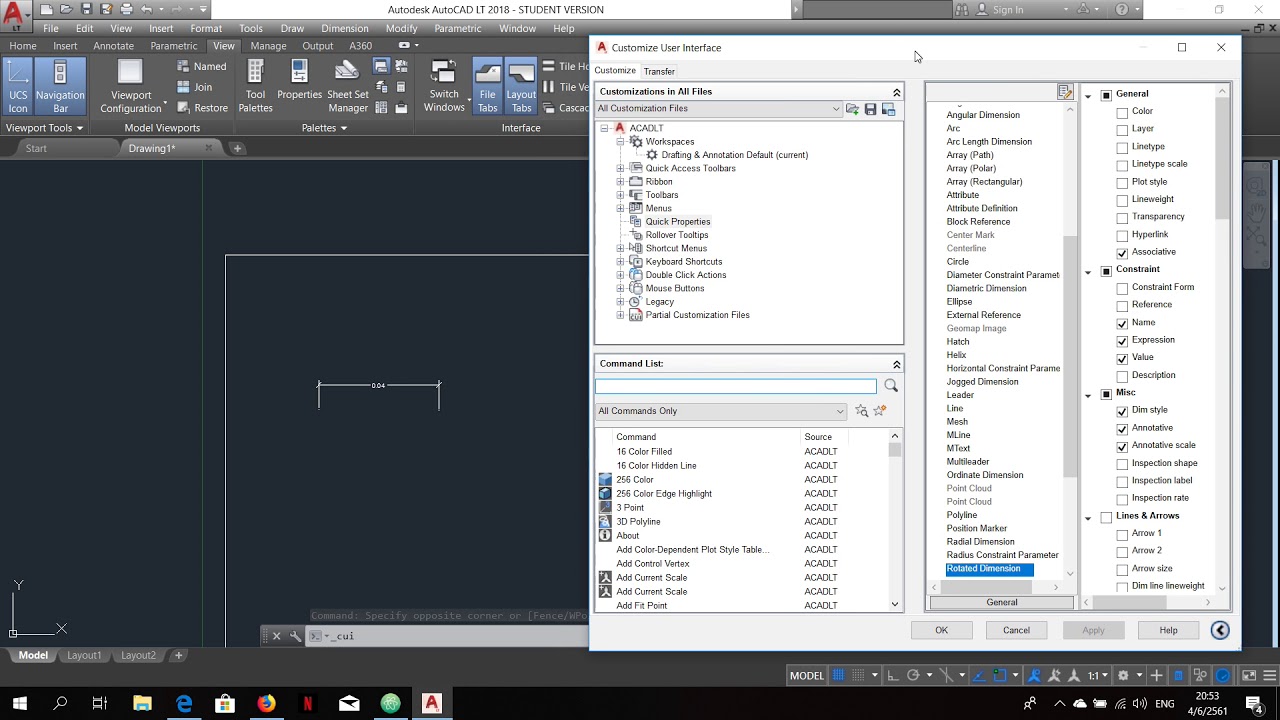Open Microsoft Edge from taskbar

pyautogui.click(x=184, y=704)
